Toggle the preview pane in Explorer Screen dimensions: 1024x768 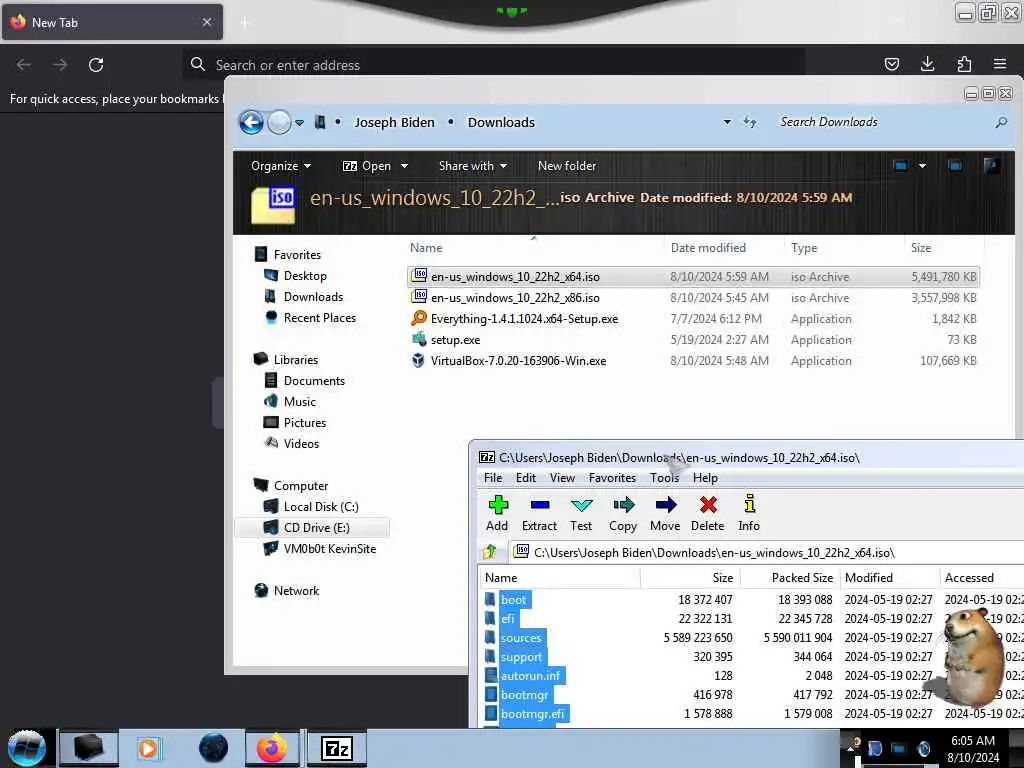click(955, 166)
